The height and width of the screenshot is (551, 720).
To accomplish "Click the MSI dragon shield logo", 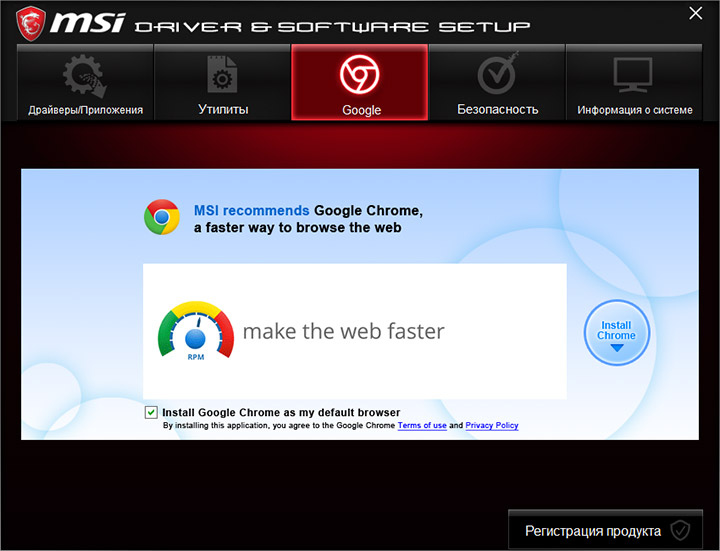I will (31, 24).
